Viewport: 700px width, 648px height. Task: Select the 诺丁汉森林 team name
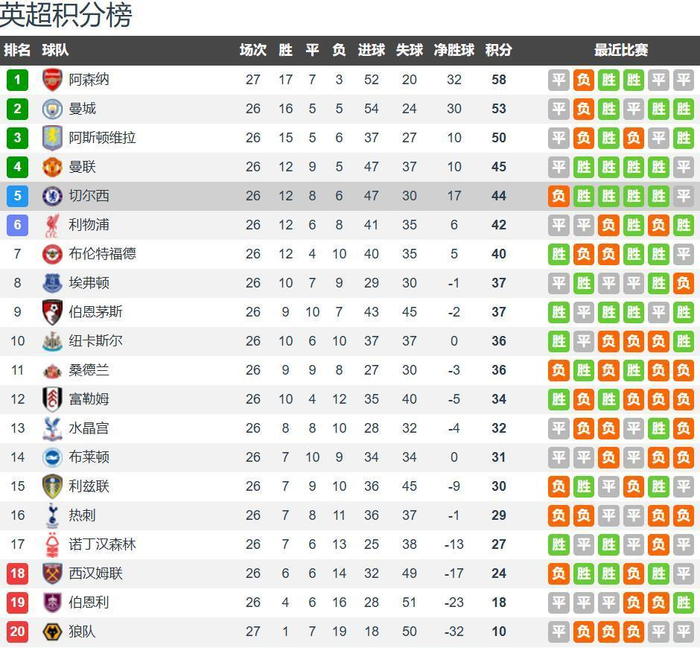pos(102,545)
